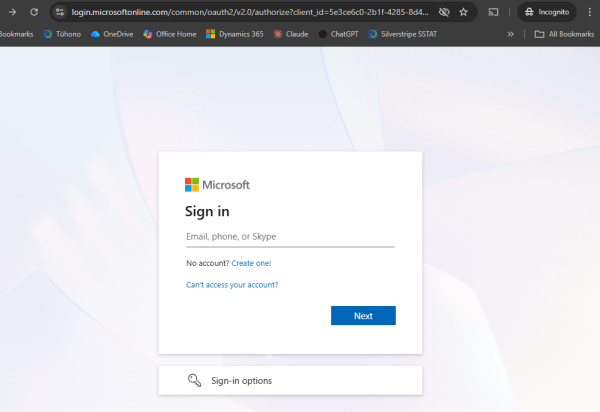Bookmark this page with the star icon
This screenshot has height=412, width=600.
tap(463, 12)
